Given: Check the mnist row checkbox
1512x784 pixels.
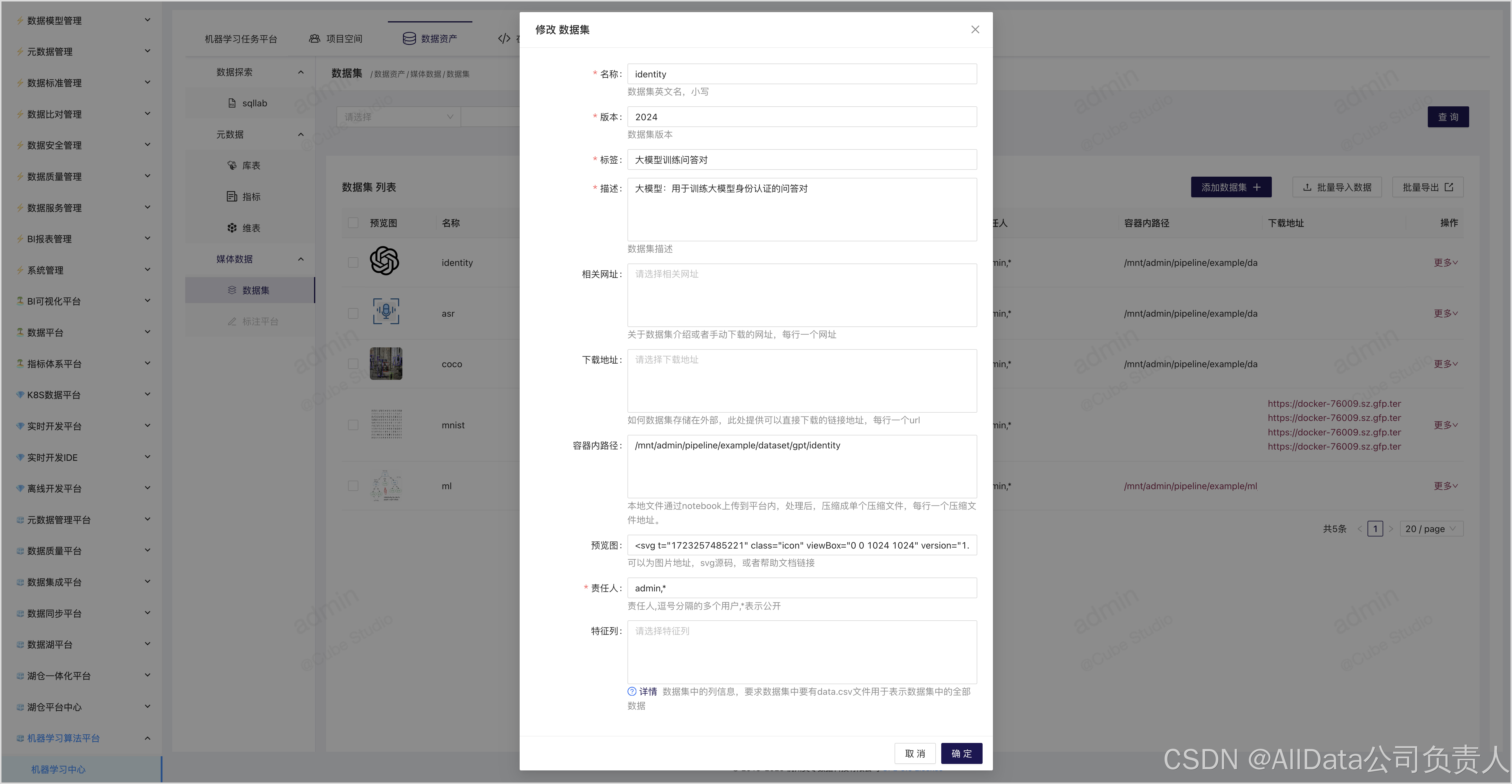Looking at the screenshot, I should coord(353,425).
